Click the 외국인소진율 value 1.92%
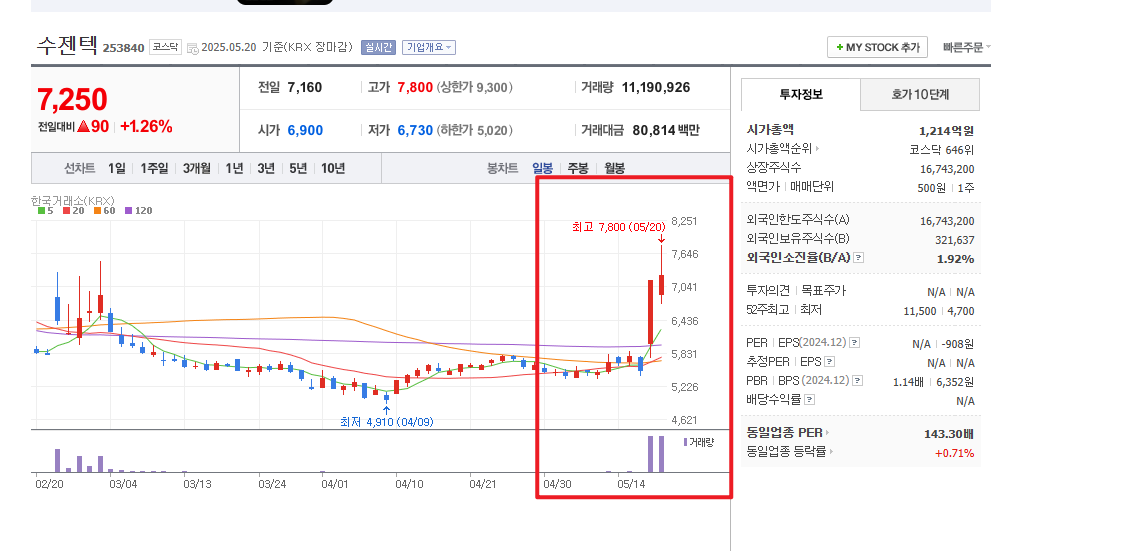 [955, 259]
